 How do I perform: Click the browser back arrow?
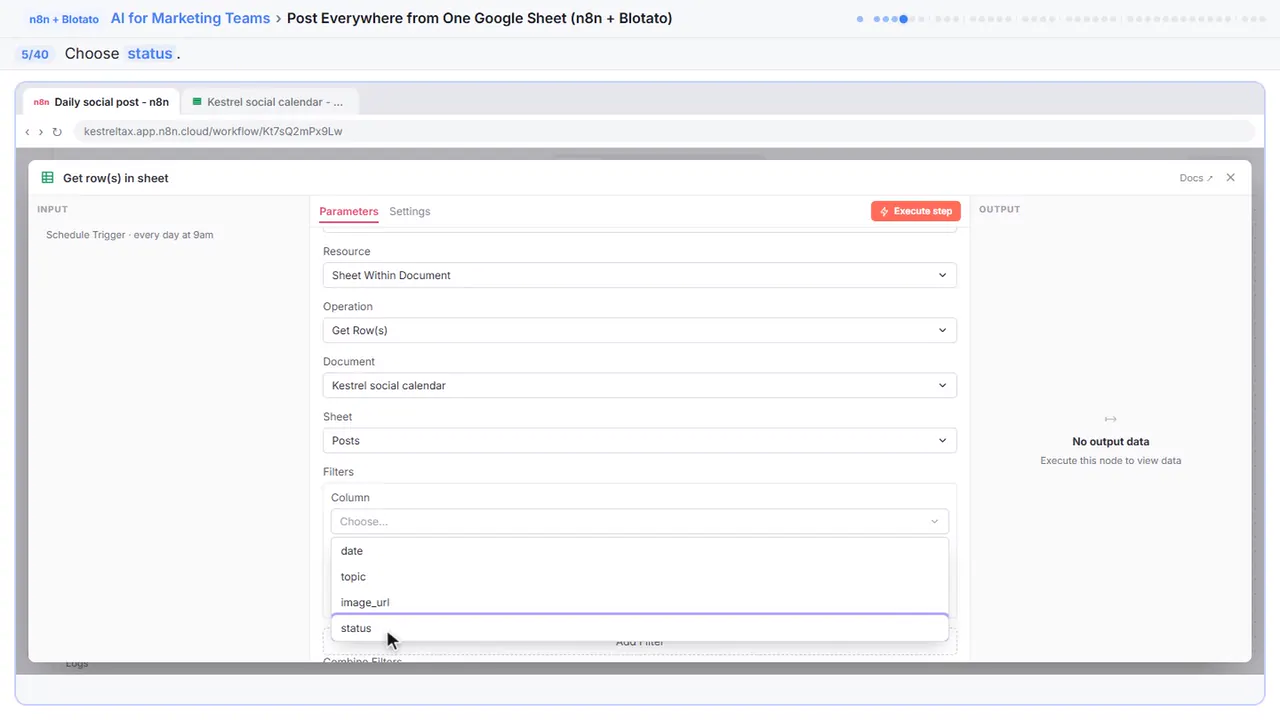[27, 131]
